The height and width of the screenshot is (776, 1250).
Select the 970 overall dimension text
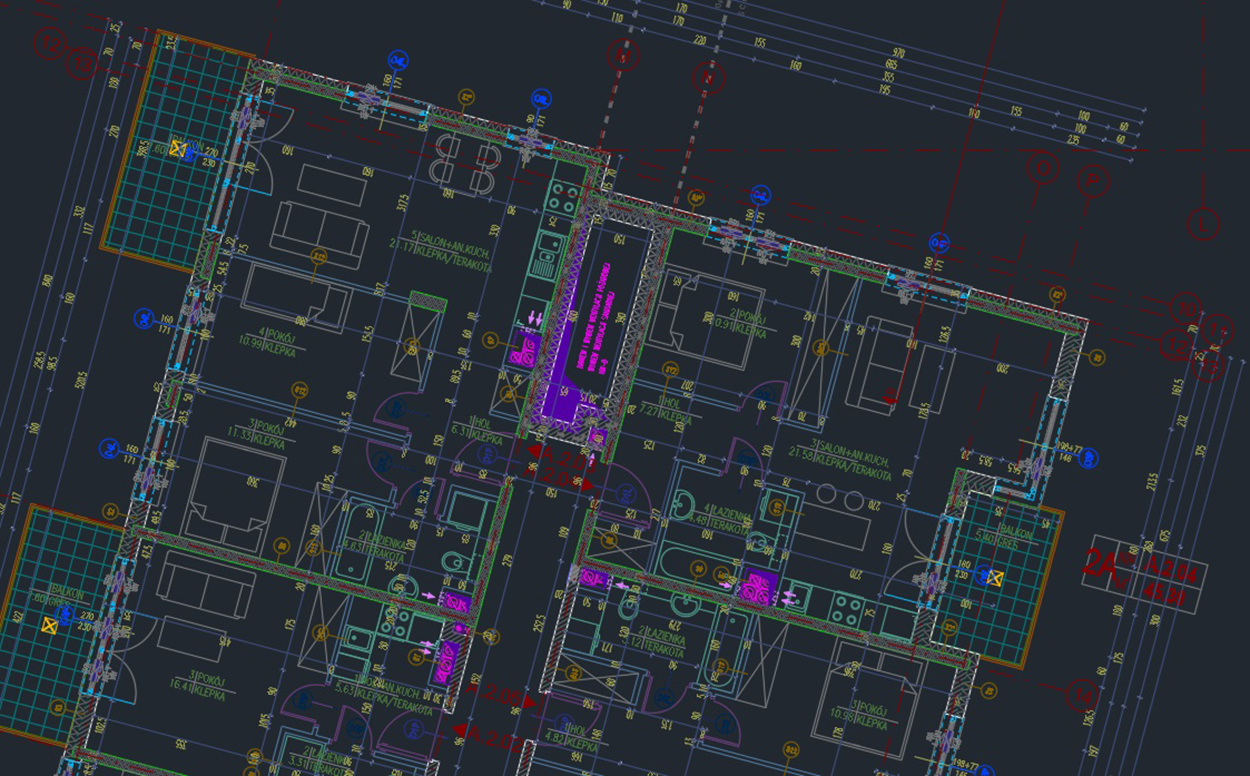tap(897, 52)
